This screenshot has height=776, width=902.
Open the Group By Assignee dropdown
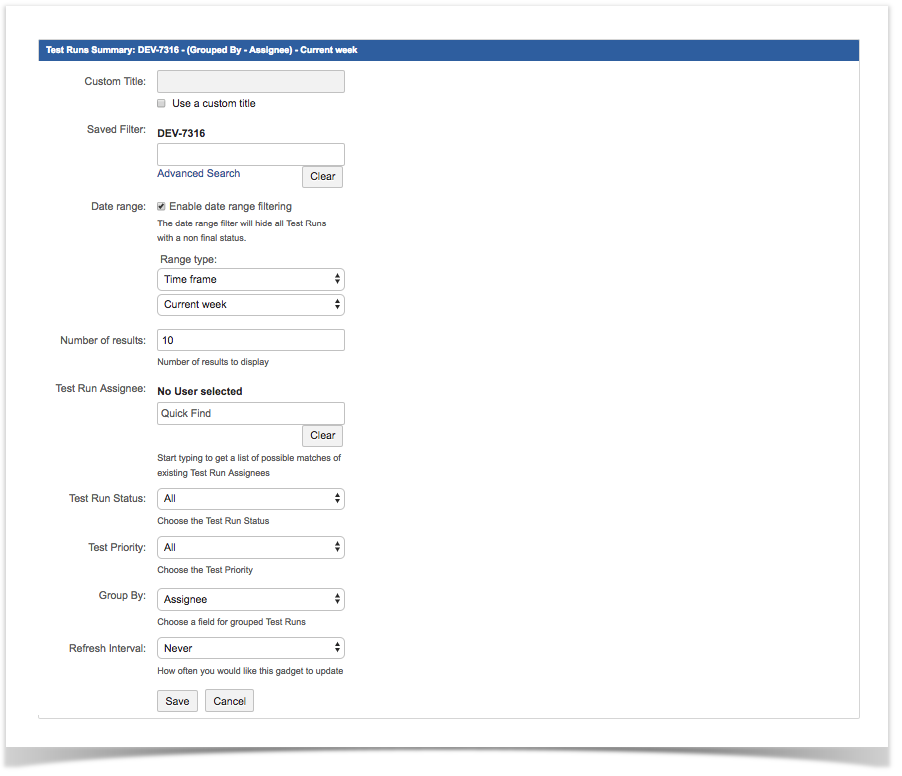tap(251, 599)
